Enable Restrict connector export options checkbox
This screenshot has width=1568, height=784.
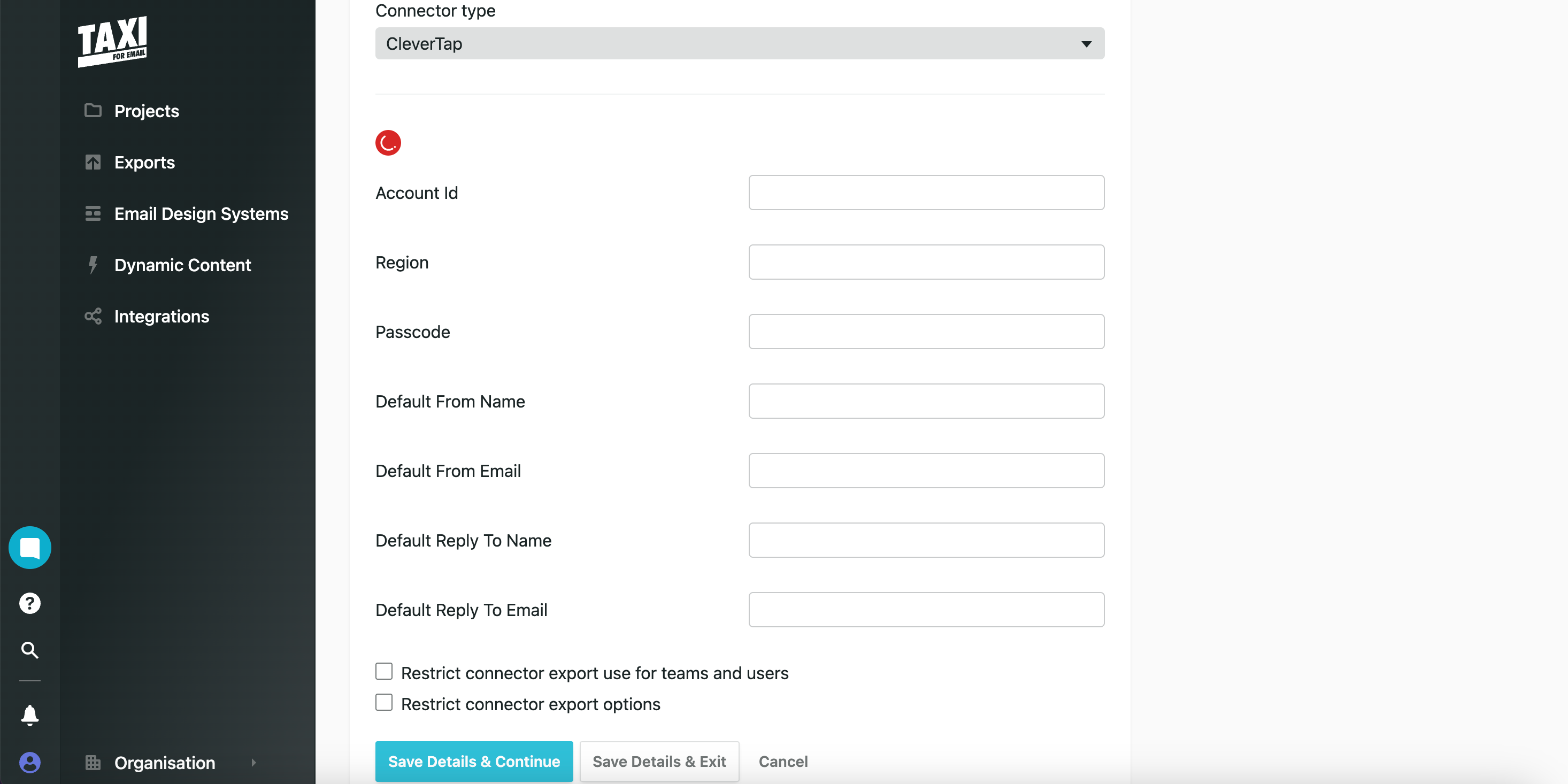click(x=383, y=702)
